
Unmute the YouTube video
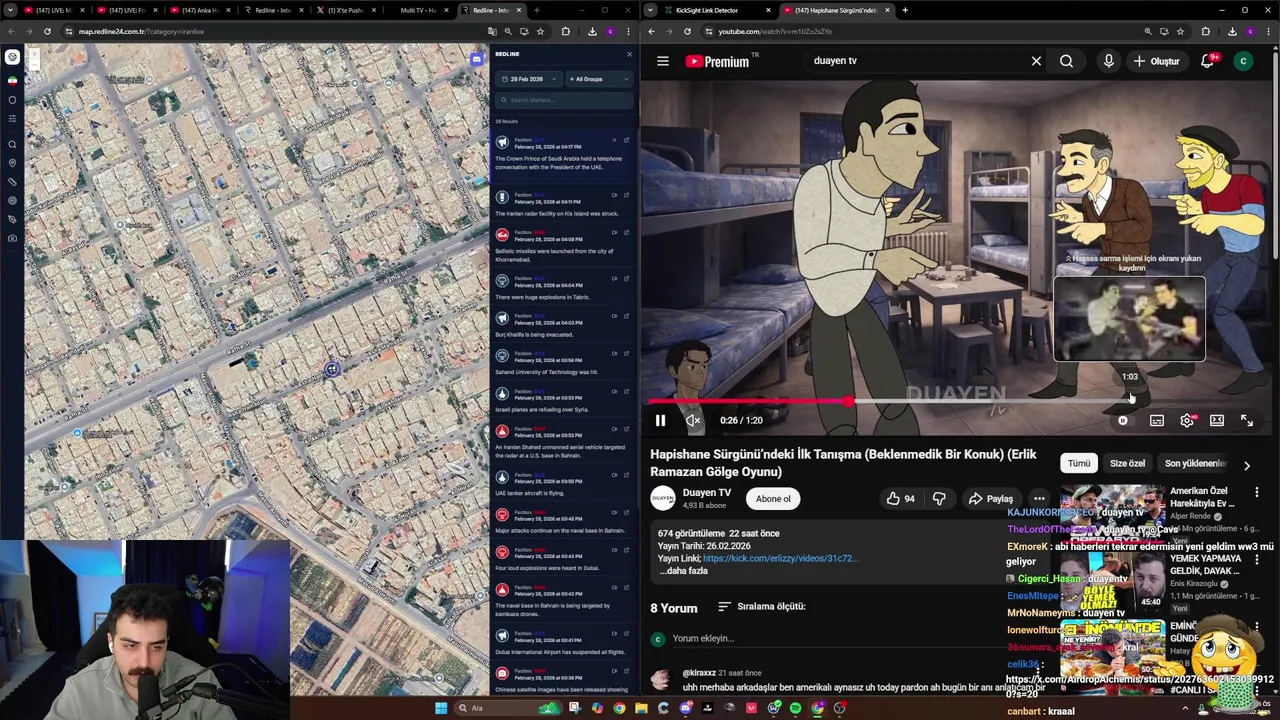[x=693, y=420]
